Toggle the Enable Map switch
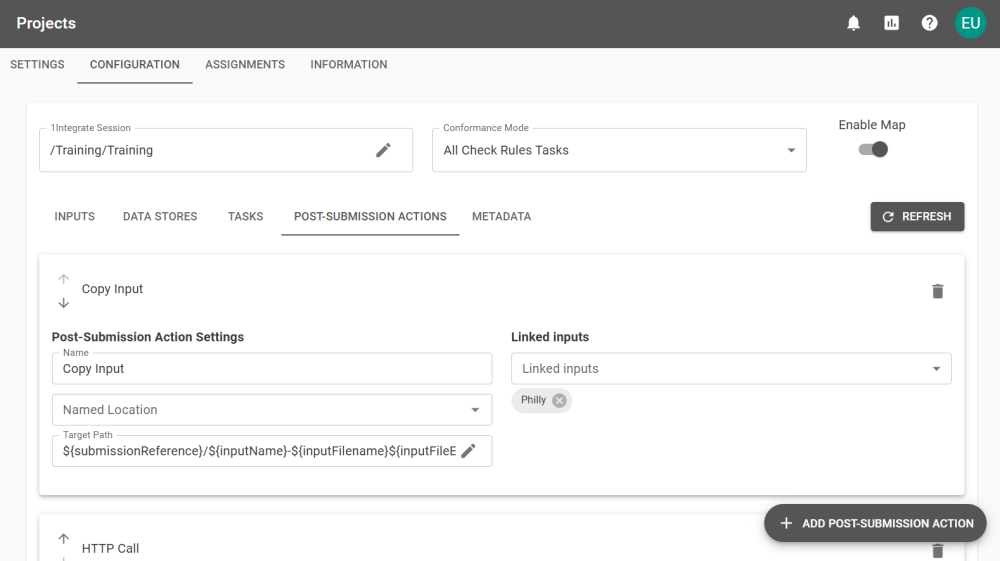The image size is (1000, 561). click(873, 150)
